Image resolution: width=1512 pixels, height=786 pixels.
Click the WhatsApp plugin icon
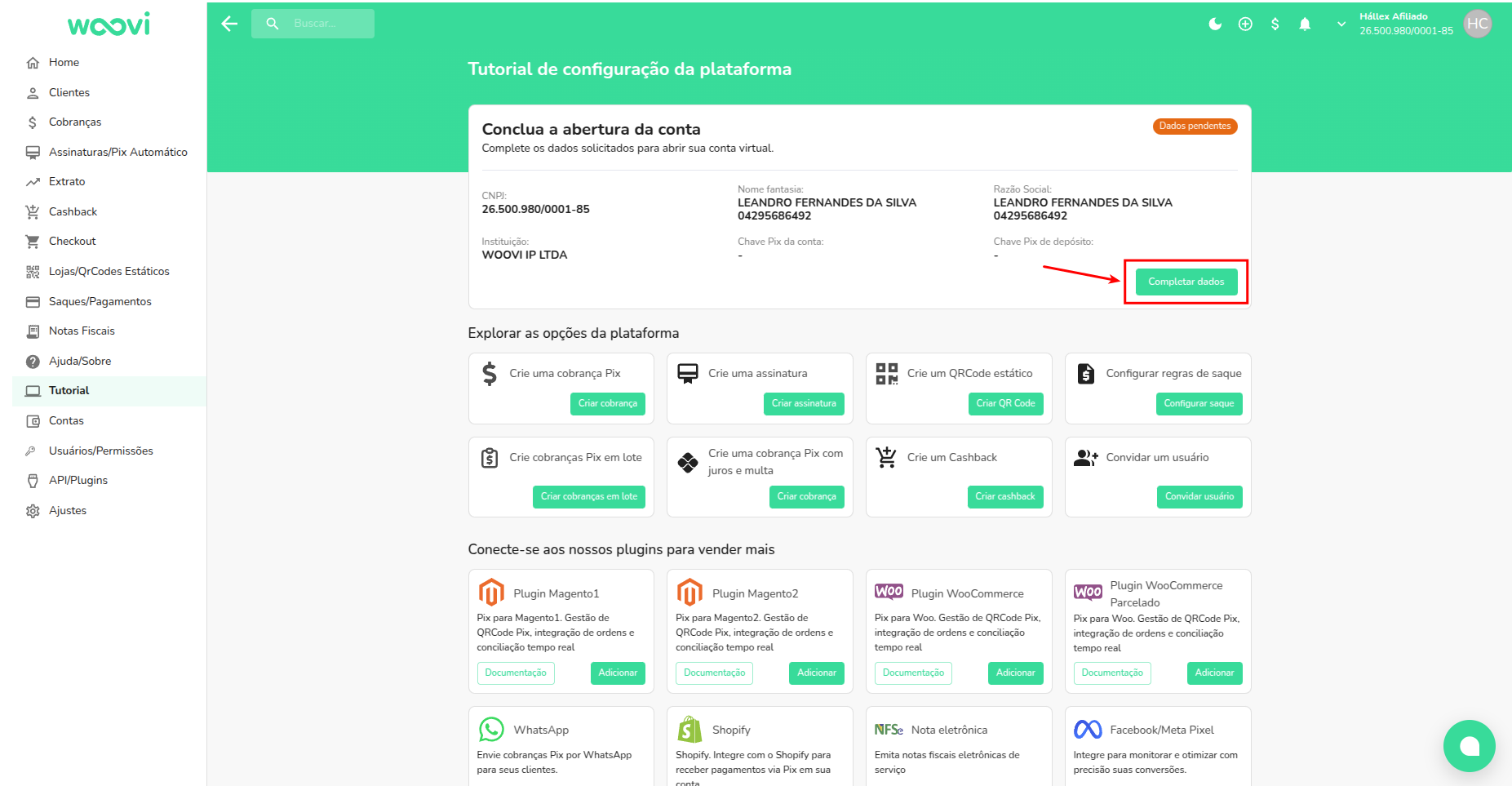pos(491,729)
